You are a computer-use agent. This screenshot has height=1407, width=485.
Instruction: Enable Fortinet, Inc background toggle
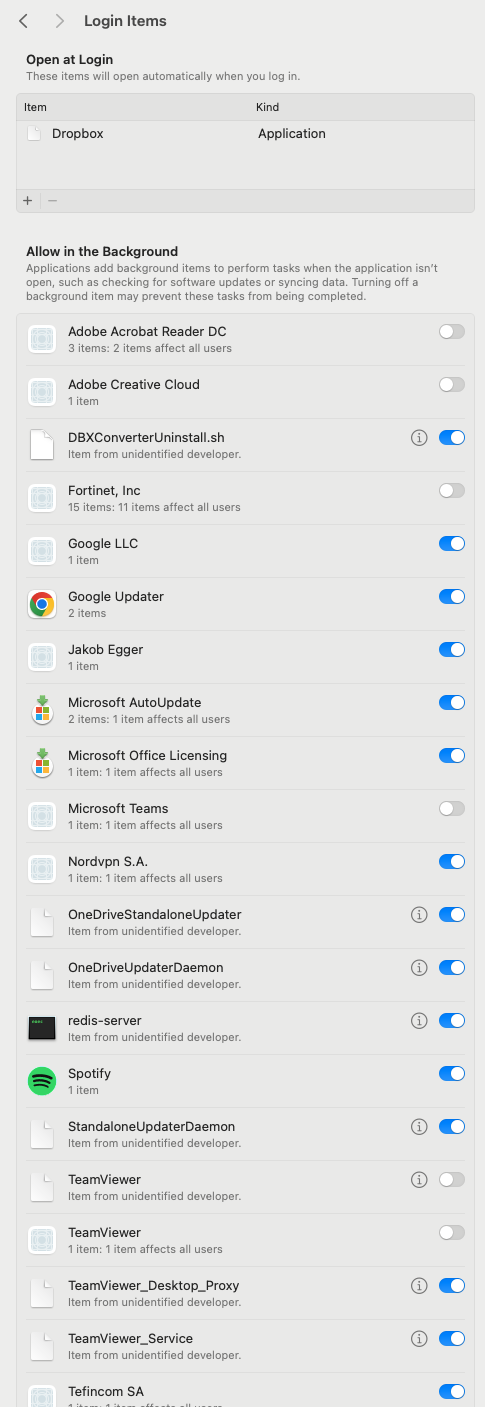coord(452,490)
